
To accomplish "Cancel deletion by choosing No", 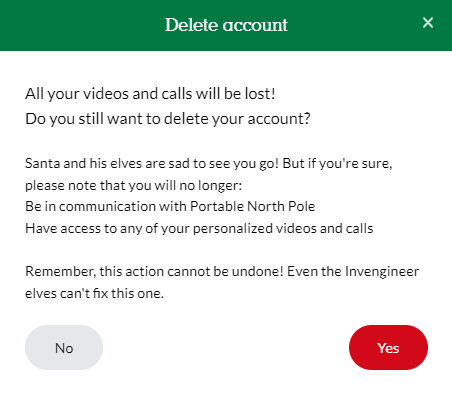I will click(64, 347).
